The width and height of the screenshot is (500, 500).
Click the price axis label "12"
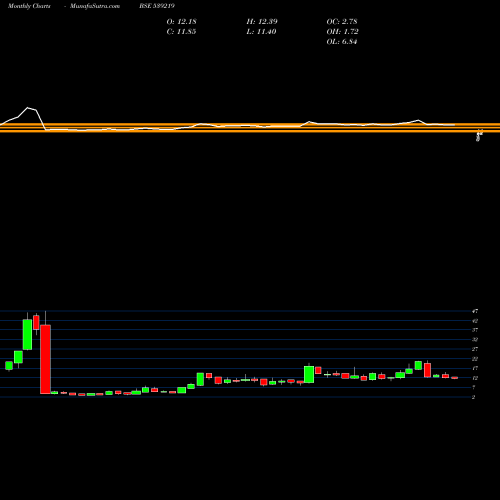475,378
